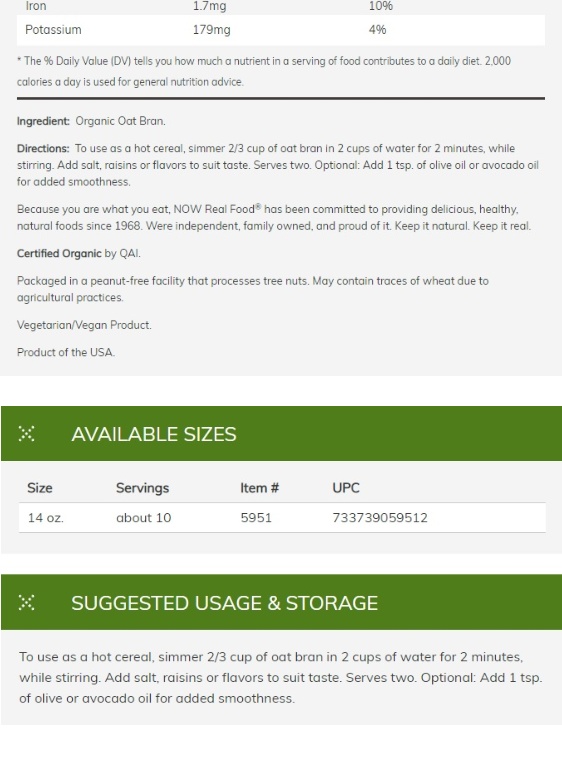
Task: Click the Potassium nutrient row
Action: (x=281, y=30)
